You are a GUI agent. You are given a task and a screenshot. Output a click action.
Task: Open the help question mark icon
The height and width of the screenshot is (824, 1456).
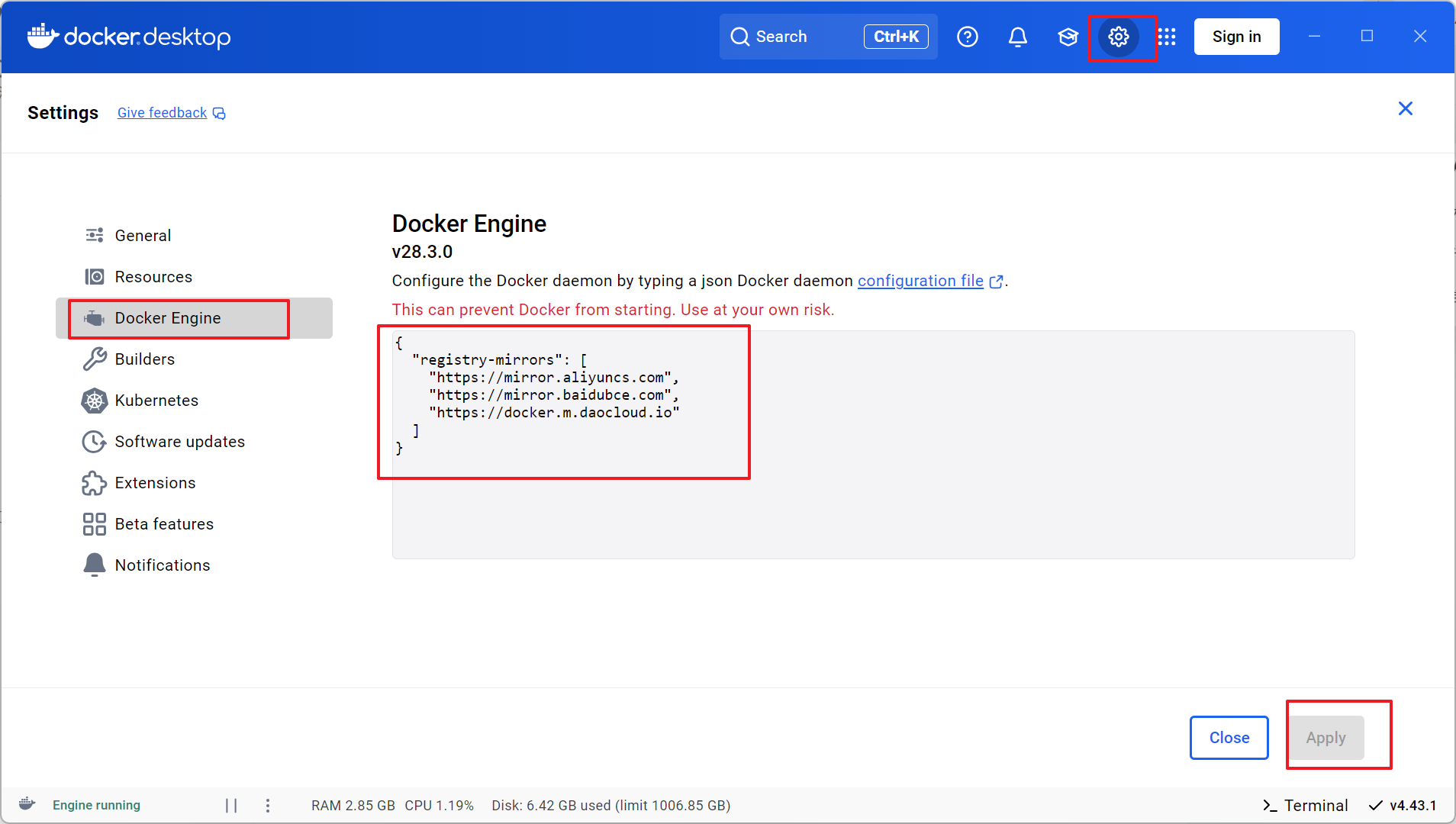click(x=967, y=37)
